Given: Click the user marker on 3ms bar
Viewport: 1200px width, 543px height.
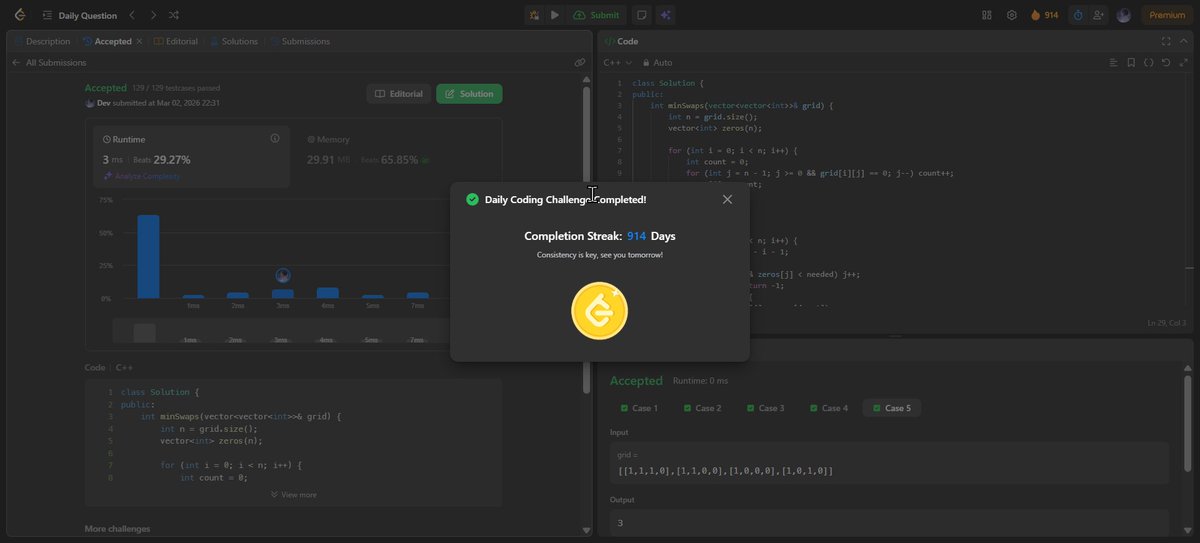Looking at the screenshot, I should tap(283, 276).
